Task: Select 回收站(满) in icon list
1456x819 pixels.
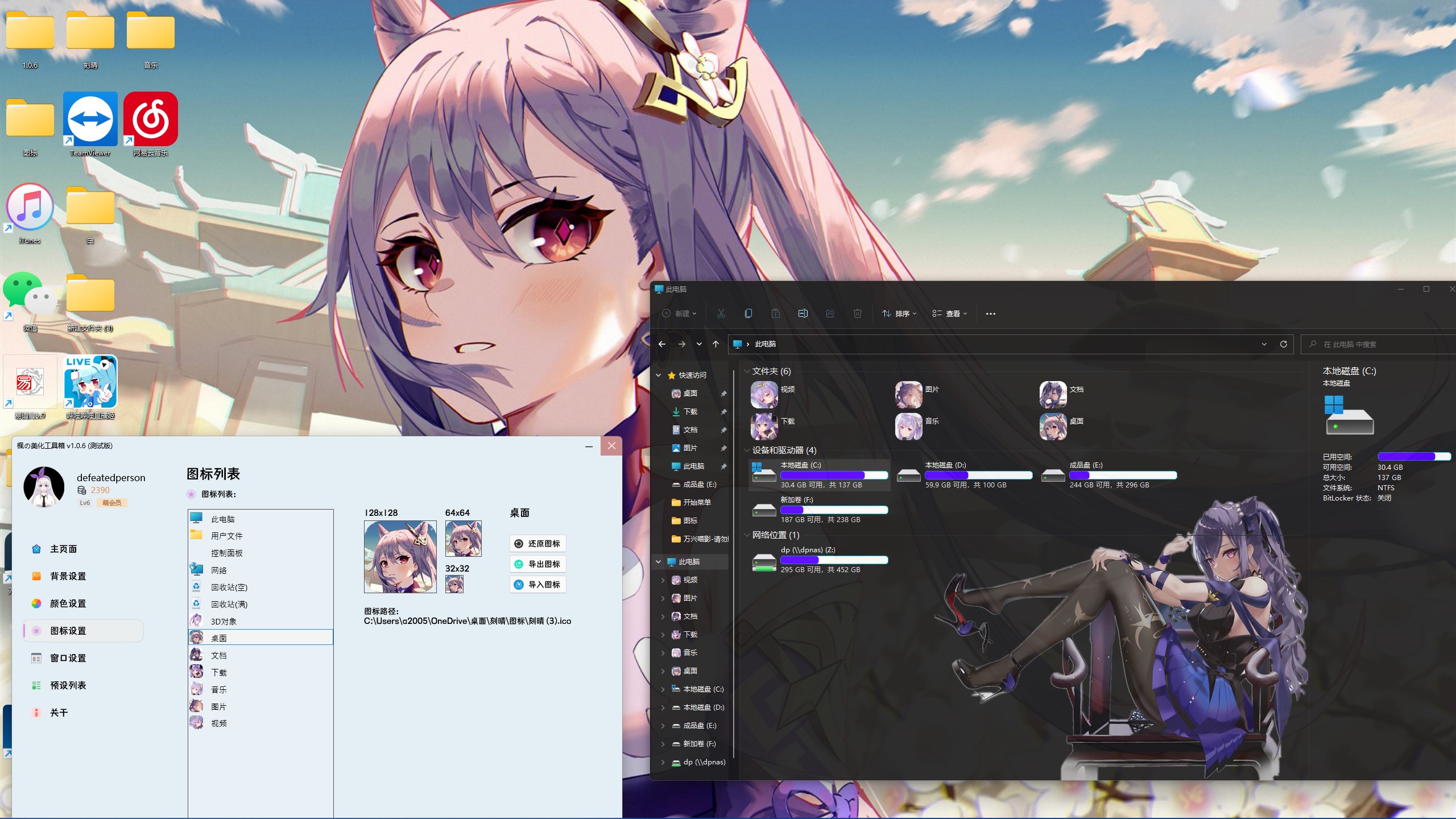Action: (229, 605)
